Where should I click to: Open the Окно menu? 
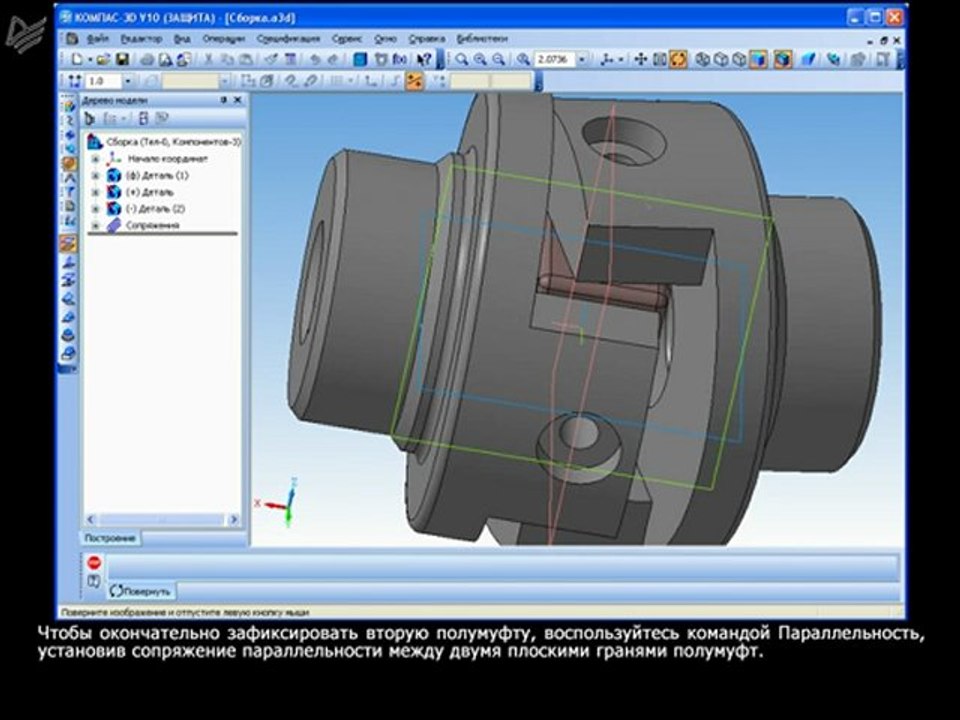[x=385, y=39]
